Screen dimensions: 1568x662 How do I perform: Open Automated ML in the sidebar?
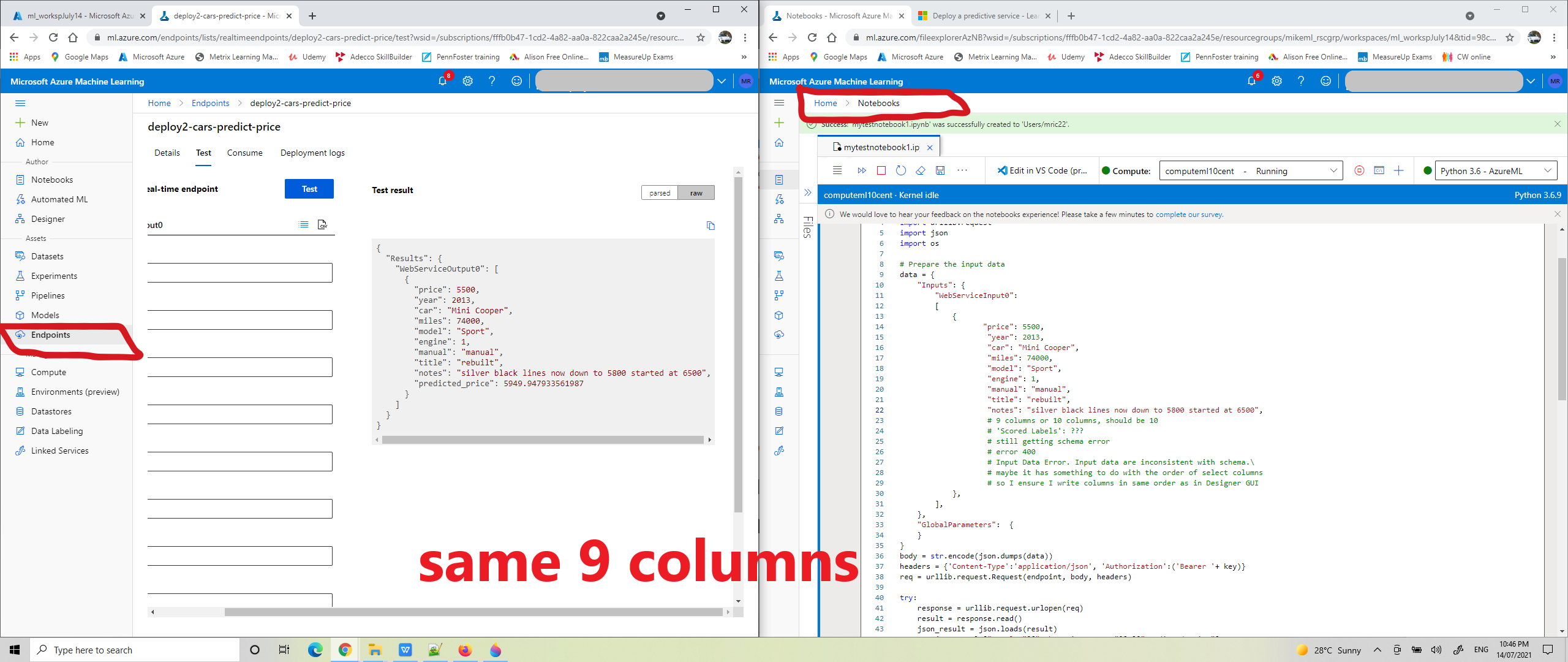tap(59, 199)
